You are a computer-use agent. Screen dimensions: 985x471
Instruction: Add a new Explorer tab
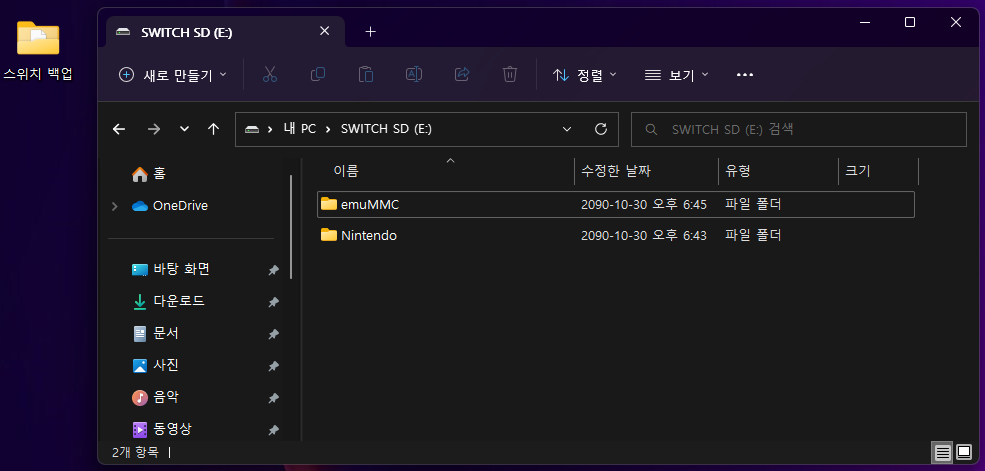(x=371, y=31)
